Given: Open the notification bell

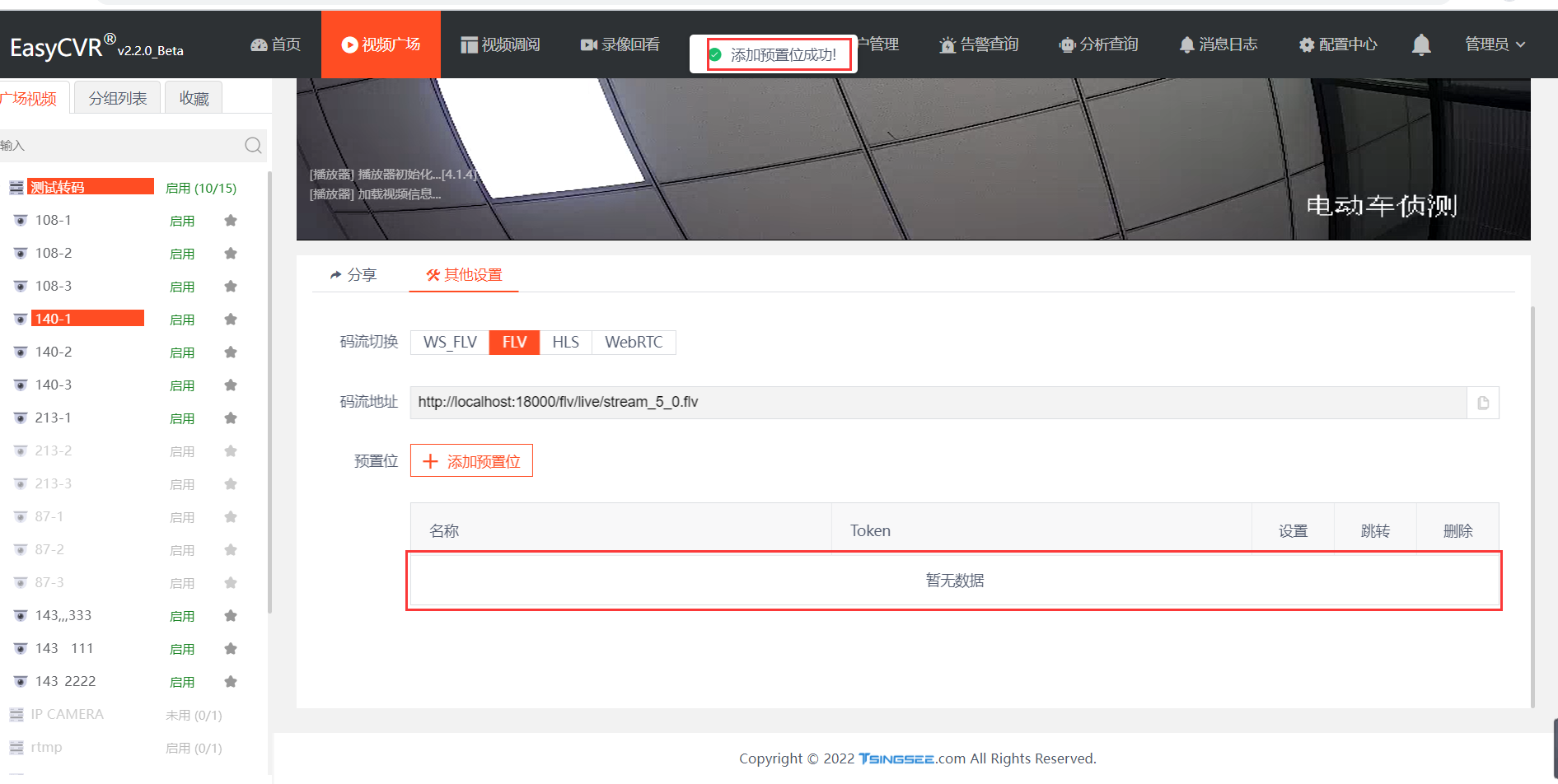Looking at the screenshot, I should tap(1420, 44).
